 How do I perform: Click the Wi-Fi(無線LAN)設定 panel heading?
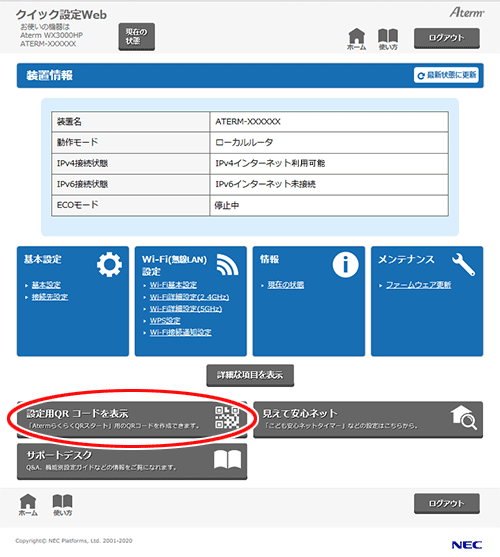pyautogui.click(x=174, y=265)
